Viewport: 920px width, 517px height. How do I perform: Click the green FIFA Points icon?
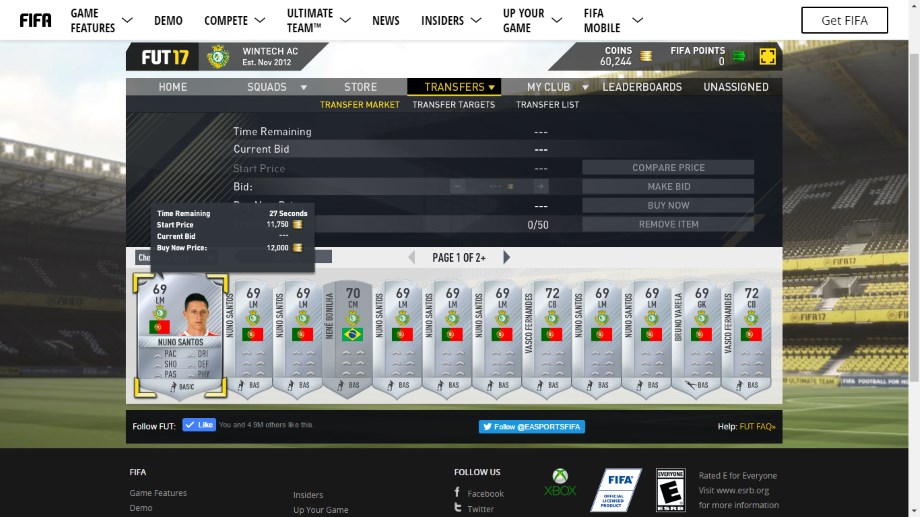(739, 56)
